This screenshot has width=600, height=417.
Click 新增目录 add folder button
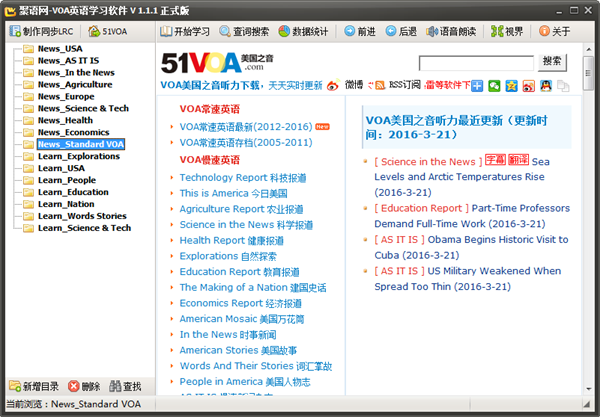click(34, 386)
